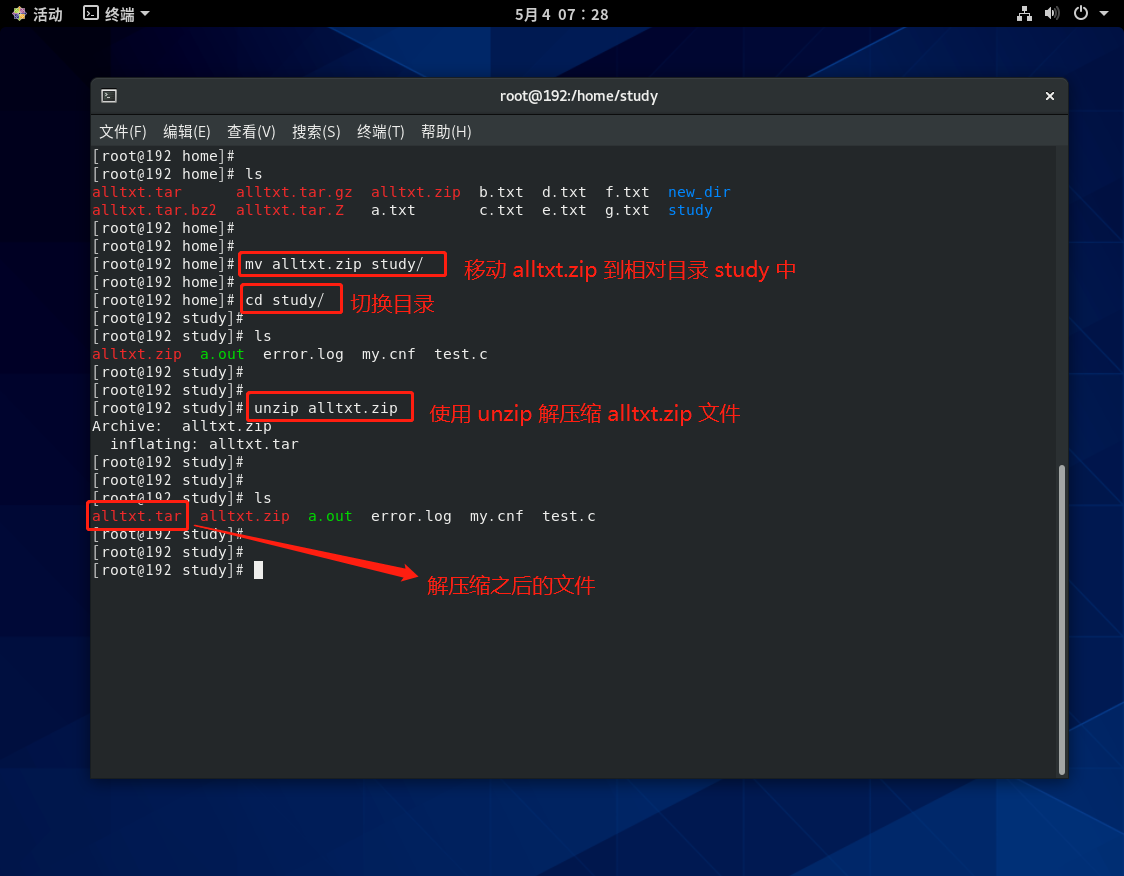This screenshot has height=876, width=1124.
Task: Open the 查看(V) menu
Action: click(x=251, y=132)
